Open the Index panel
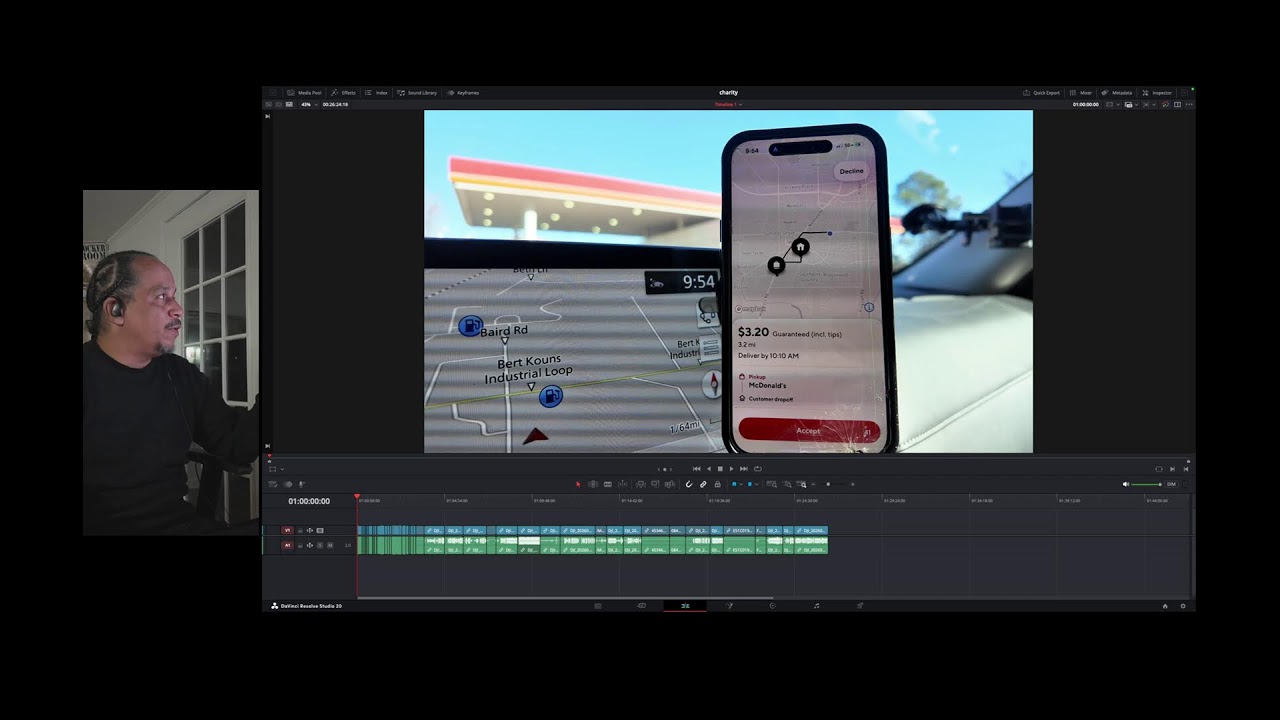This screenshot has height=720, width=1280. [376, 92]
